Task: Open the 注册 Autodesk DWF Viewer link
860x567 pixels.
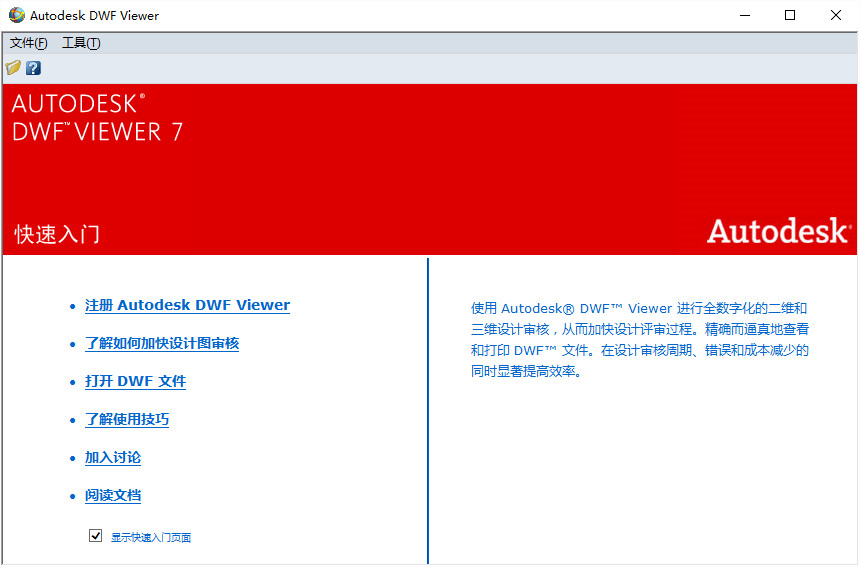Action: (188, 305)
